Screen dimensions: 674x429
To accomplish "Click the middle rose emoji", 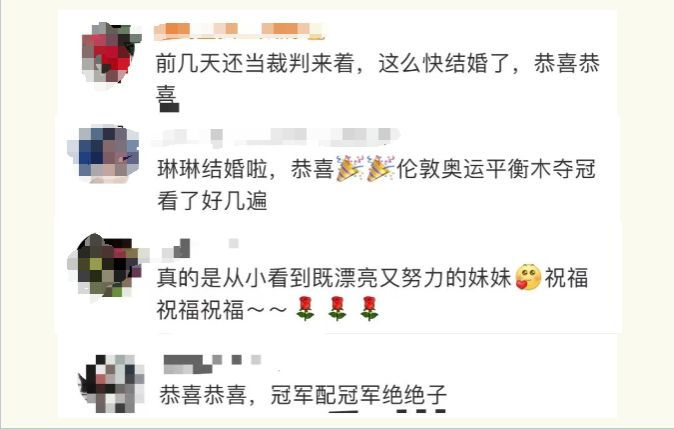I will (x=337, y=309).
